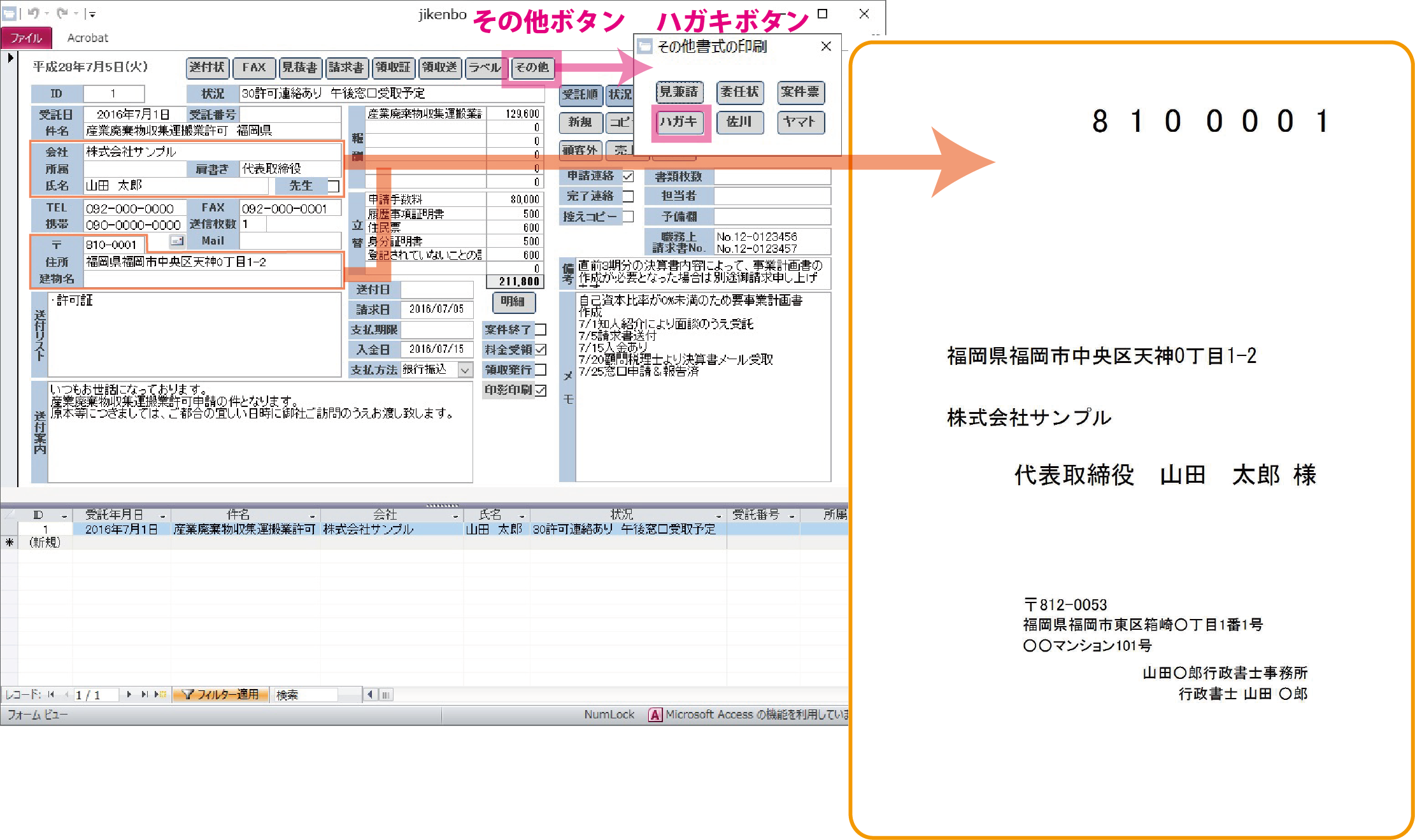This screenshot has height=840, width=1415.
Task: Toggle the フィルター適用 filter button
Action: [220, 694]
